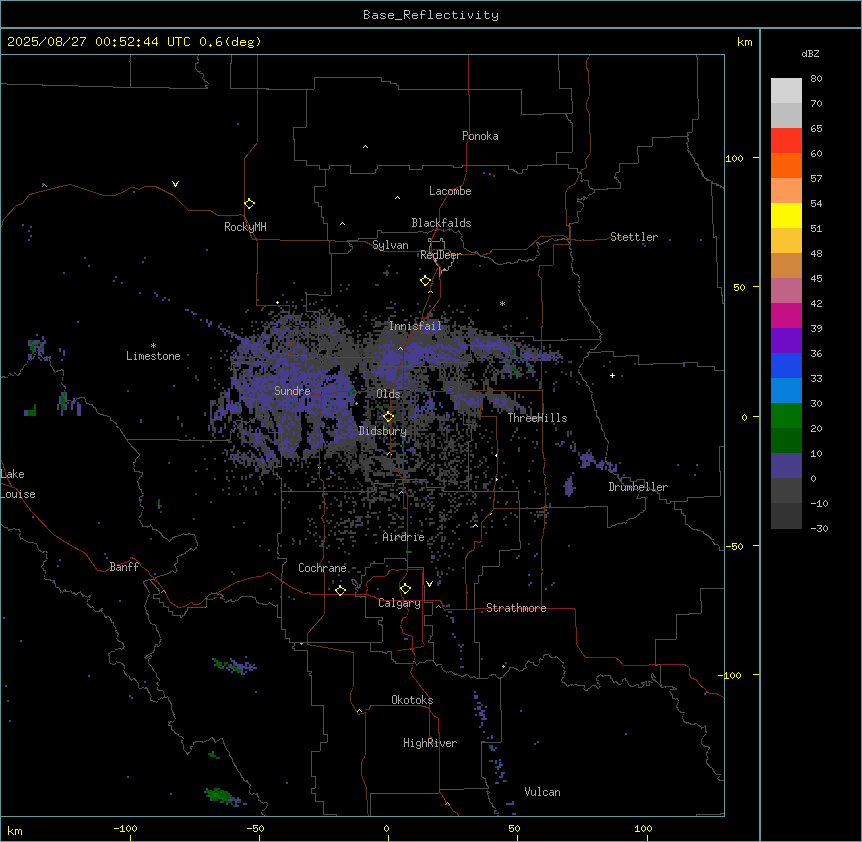Click the white plus marker north of Drumheller

612,375
